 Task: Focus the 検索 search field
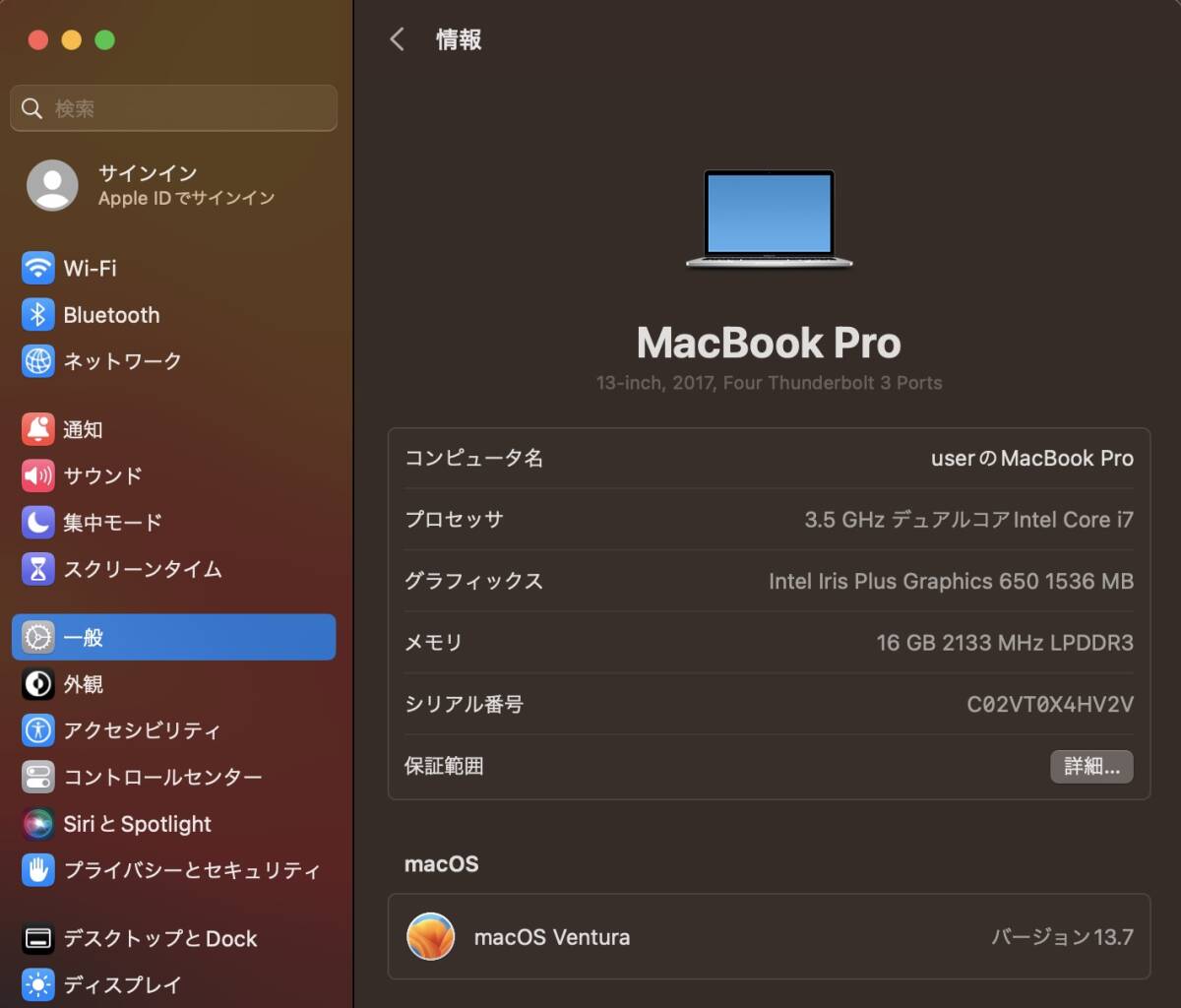pyautogui.click(x=173, y=108)
